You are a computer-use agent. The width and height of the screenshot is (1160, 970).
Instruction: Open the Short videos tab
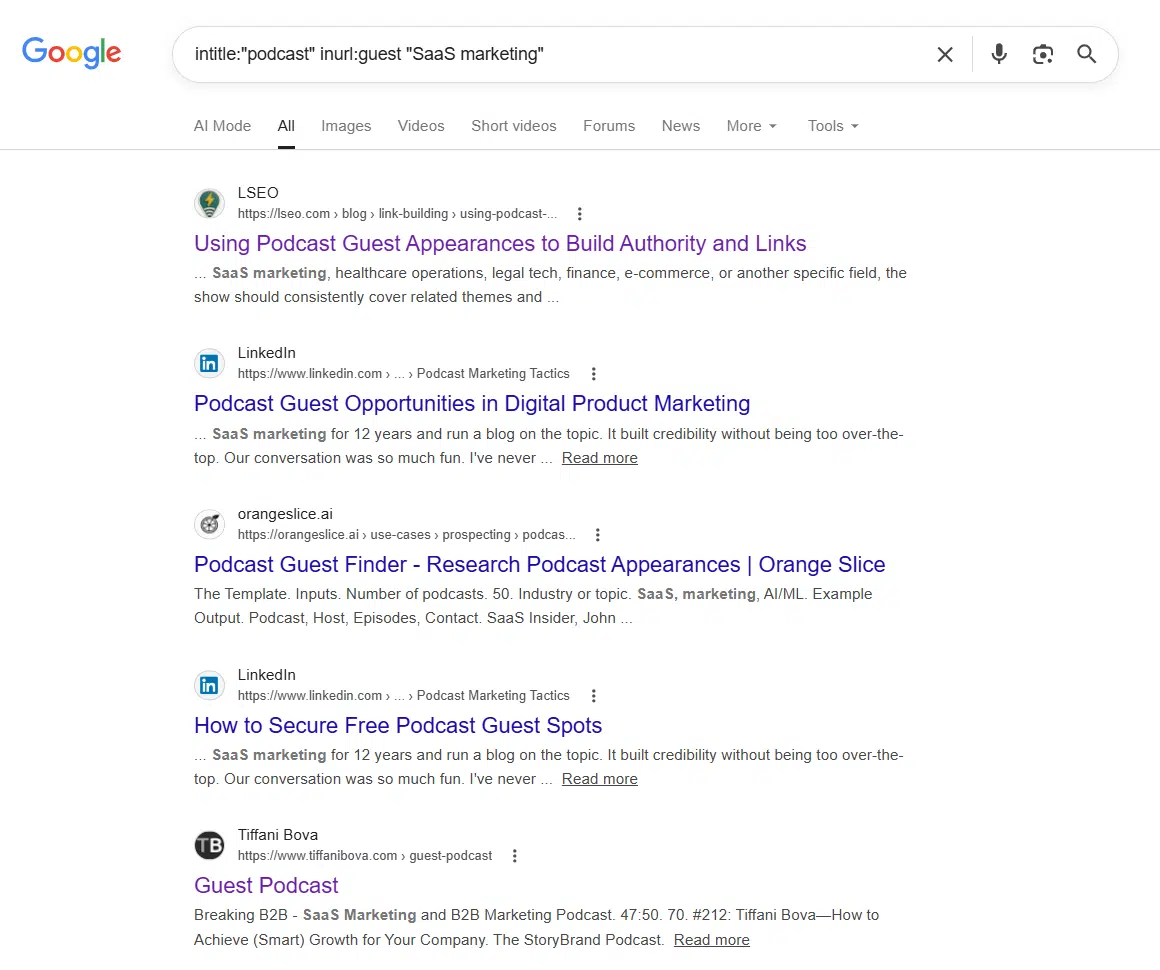click(x=513, y=126)
